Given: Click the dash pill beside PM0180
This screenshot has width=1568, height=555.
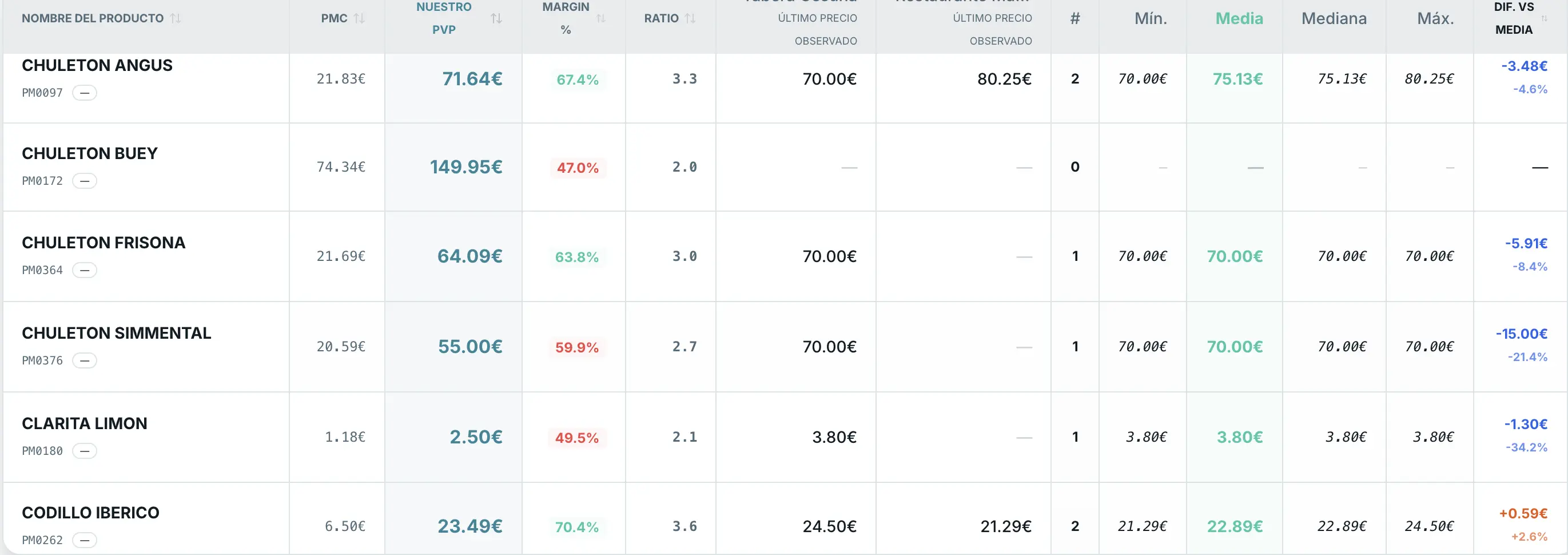Looking at the screenshot, I should click(85, 451).
